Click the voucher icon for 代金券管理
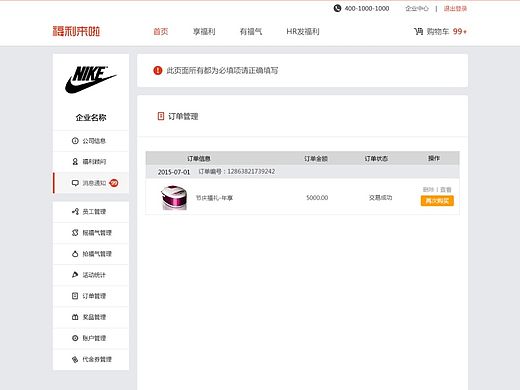Screen dimensions: 520x390 coord(75,359)
